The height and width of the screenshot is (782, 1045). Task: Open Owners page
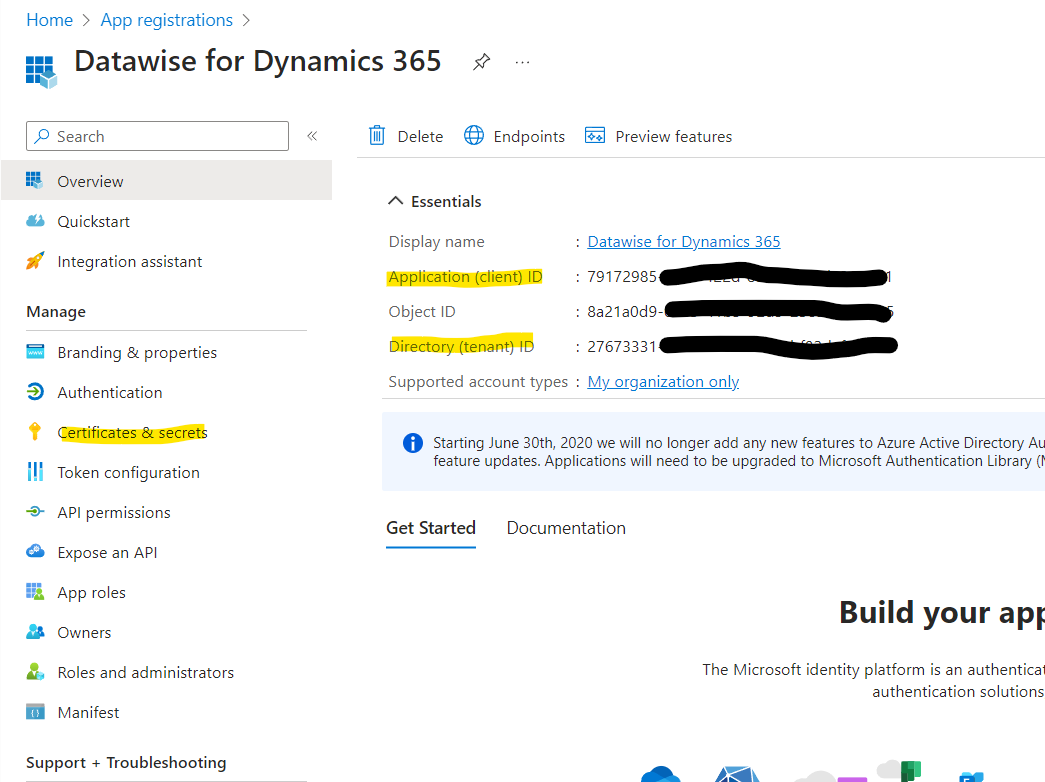(84, 632)
